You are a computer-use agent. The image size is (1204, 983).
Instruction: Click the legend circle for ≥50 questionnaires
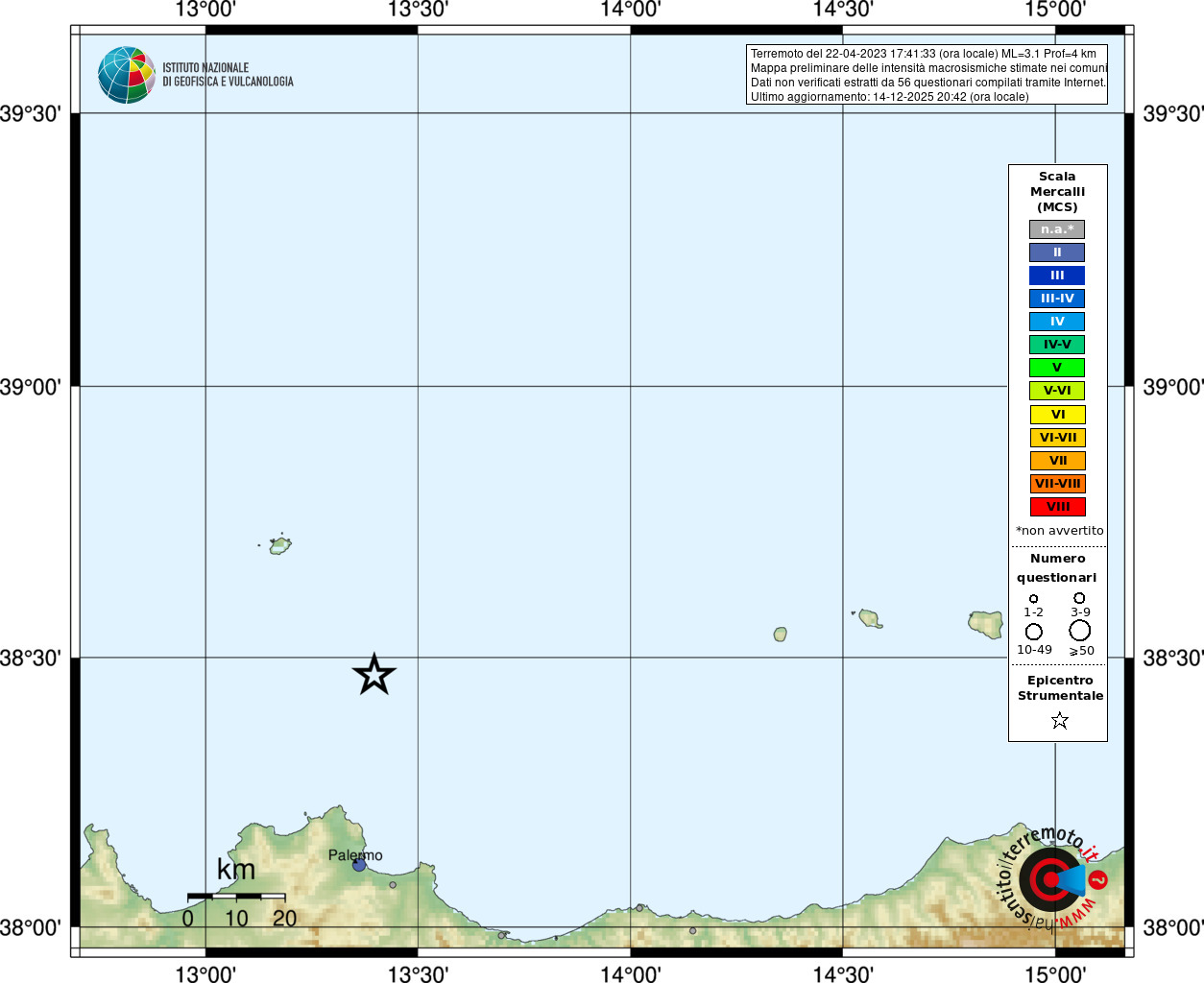point(1080,631)
